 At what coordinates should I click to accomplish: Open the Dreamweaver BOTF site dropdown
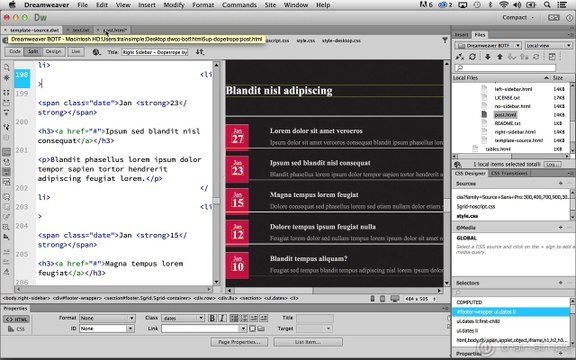click(488, 46)
